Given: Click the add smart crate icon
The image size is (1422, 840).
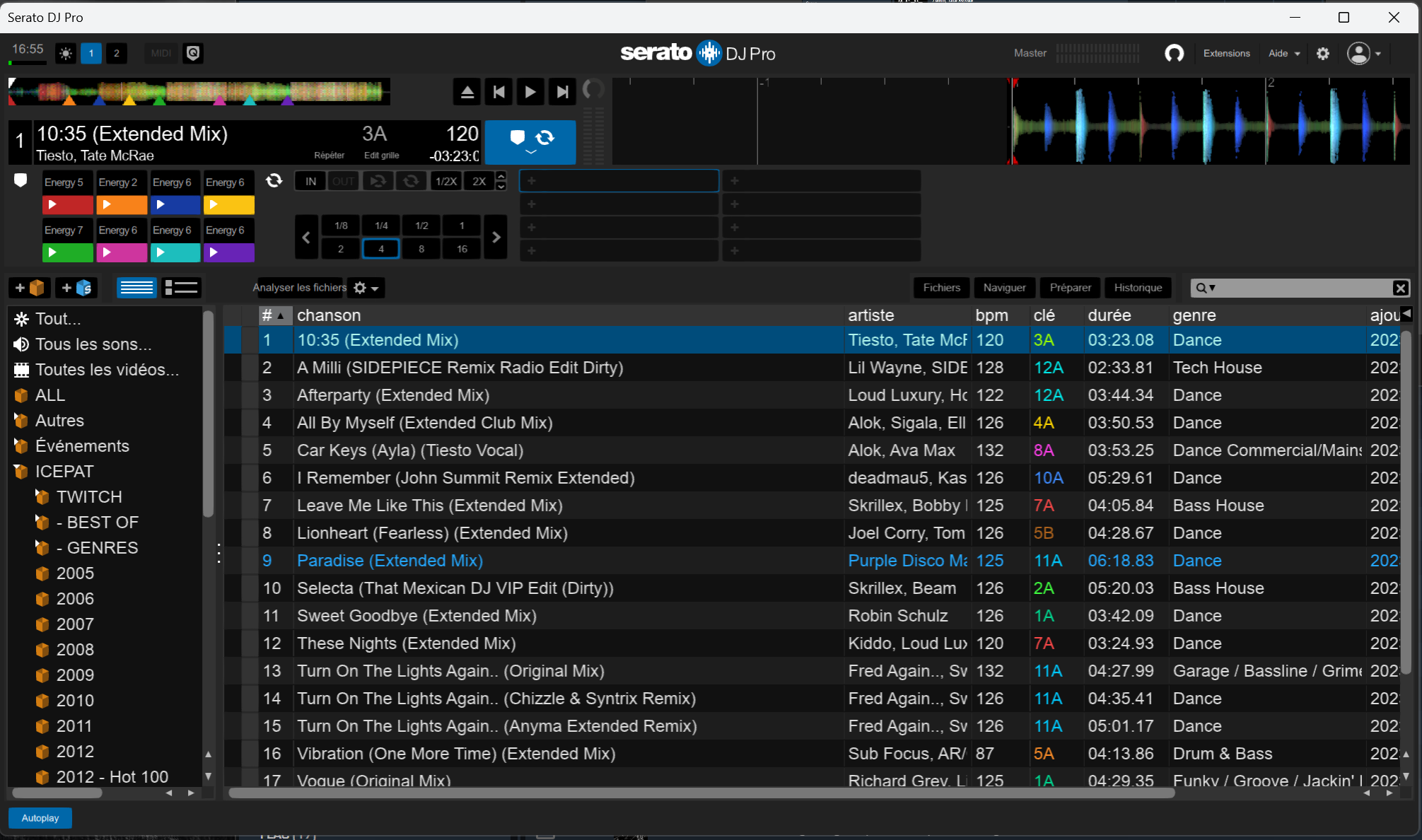Looking at the screenshot, I should coord(76,288).
